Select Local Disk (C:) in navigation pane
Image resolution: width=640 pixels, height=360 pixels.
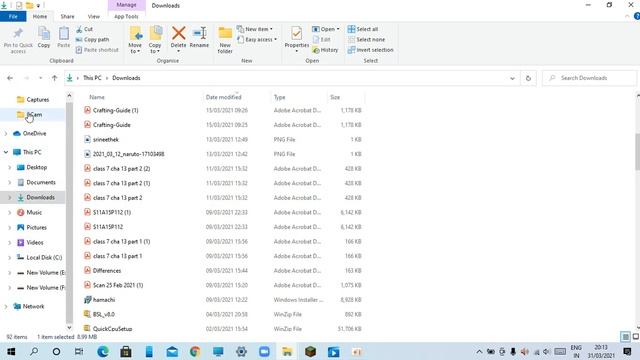pos(44,258)
